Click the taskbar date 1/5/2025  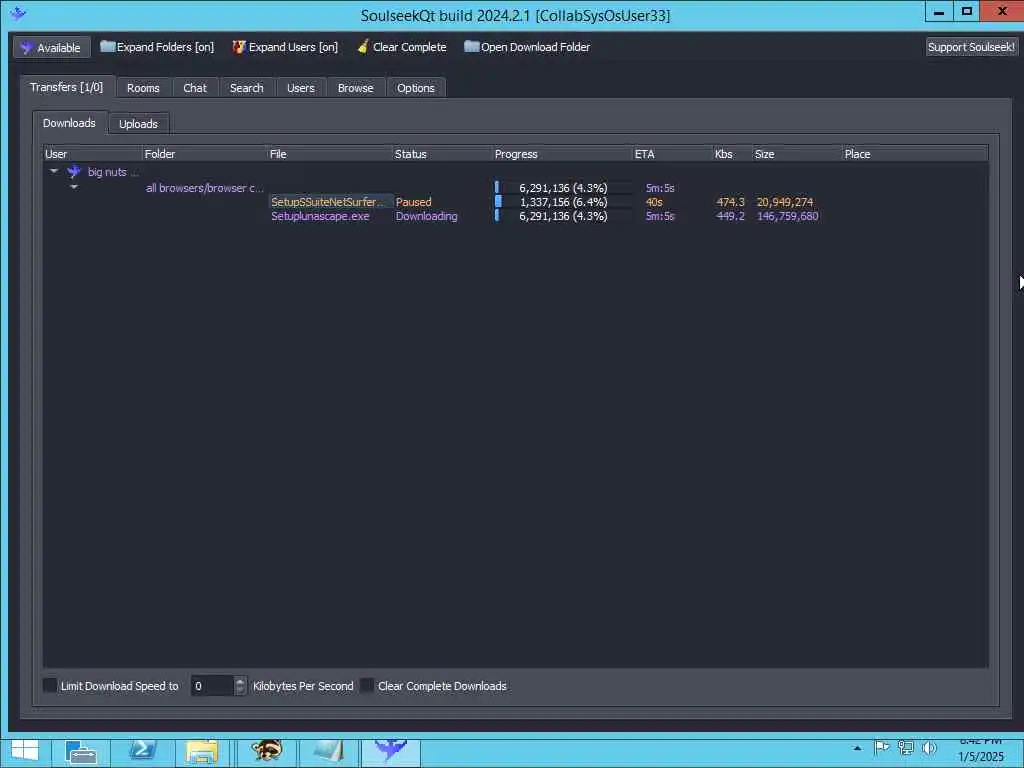(981, 757)
